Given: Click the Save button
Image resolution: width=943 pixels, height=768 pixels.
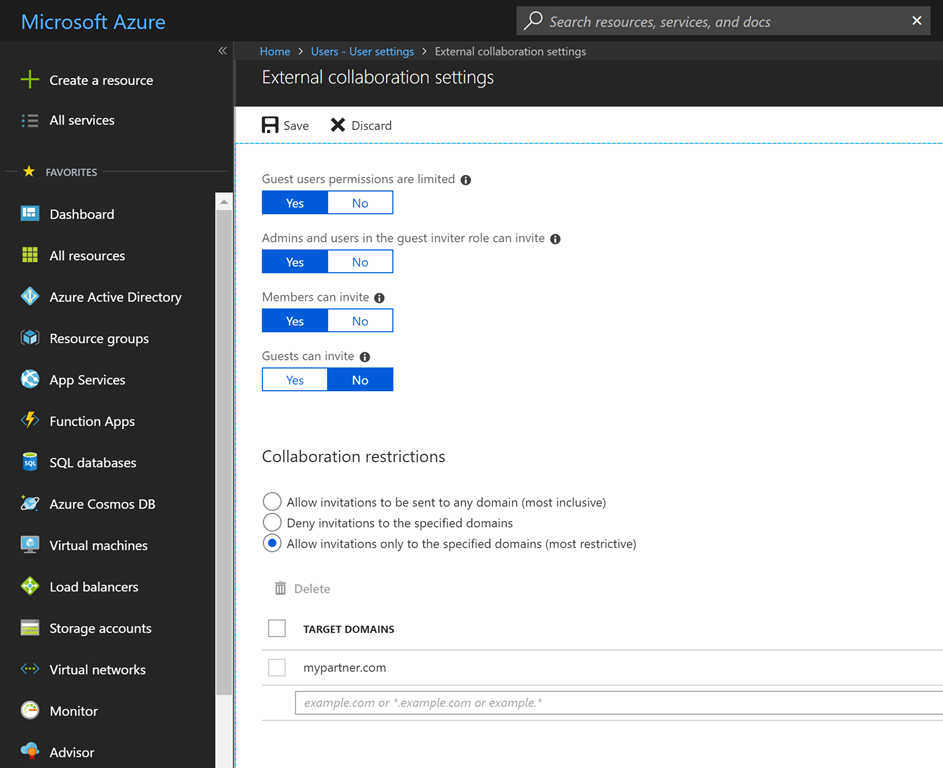Looking at the screenshot, I should tap(285, 125).
